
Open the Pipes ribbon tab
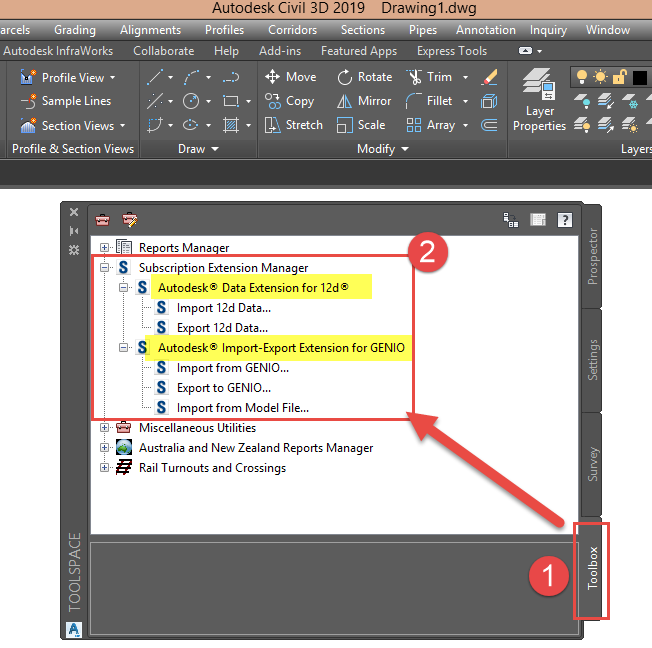coord(423,30)
